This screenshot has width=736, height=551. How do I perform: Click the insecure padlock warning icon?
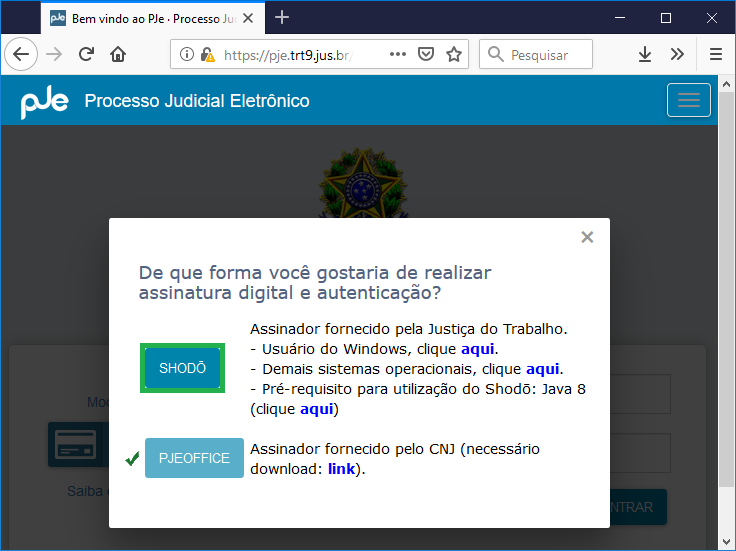(x=207, y=55)
